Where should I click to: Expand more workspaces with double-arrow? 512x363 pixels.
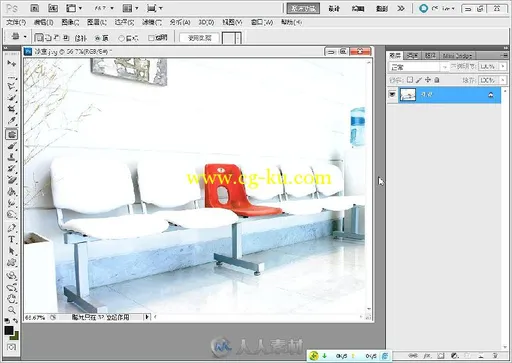point(401,8)
